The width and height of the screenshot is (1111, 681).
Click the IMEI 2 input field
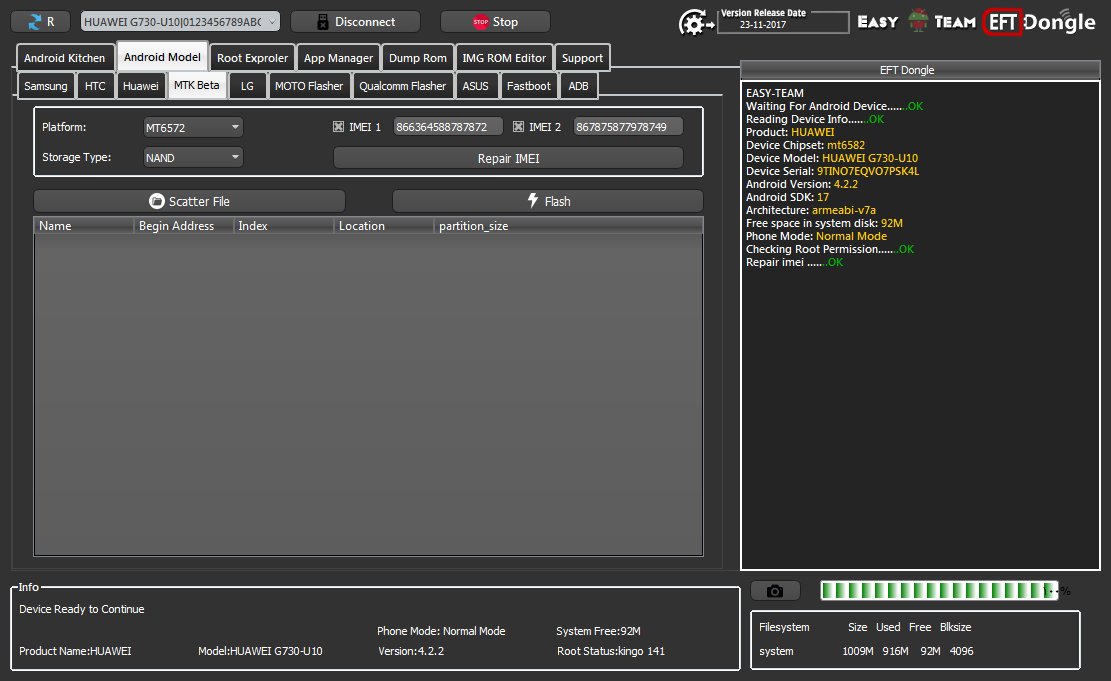pyautogui.click(x=628, y=127)
